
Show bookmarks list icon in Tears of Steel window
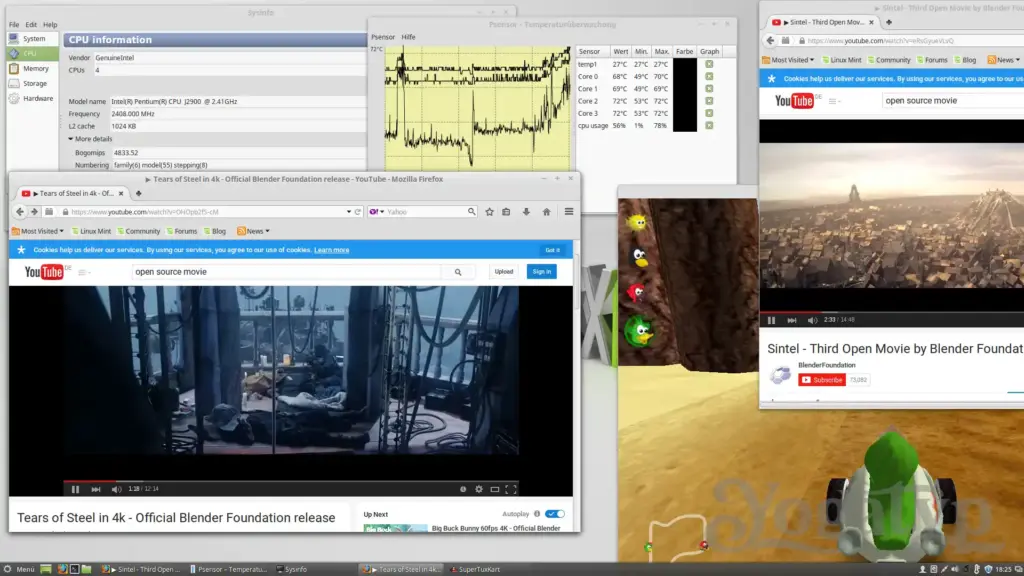pyautogui.click(x=506, y=212)
